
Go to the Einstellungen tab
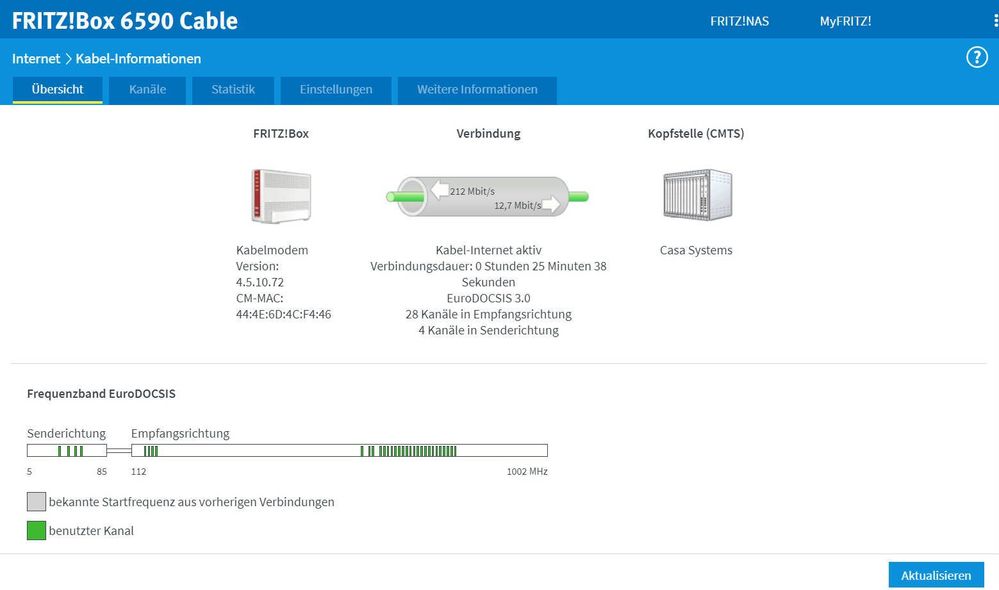(336, 89)
